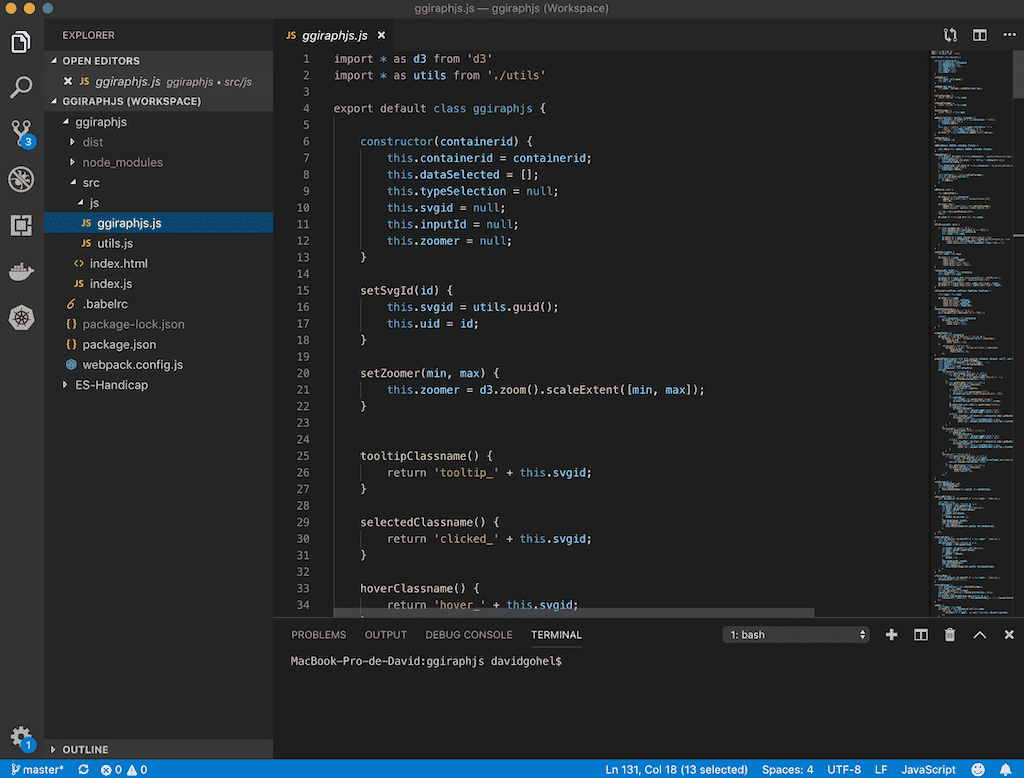Close the ggiraphjs.js editor tab
The height and width of the screenshot is (778, 1024).
381,35
